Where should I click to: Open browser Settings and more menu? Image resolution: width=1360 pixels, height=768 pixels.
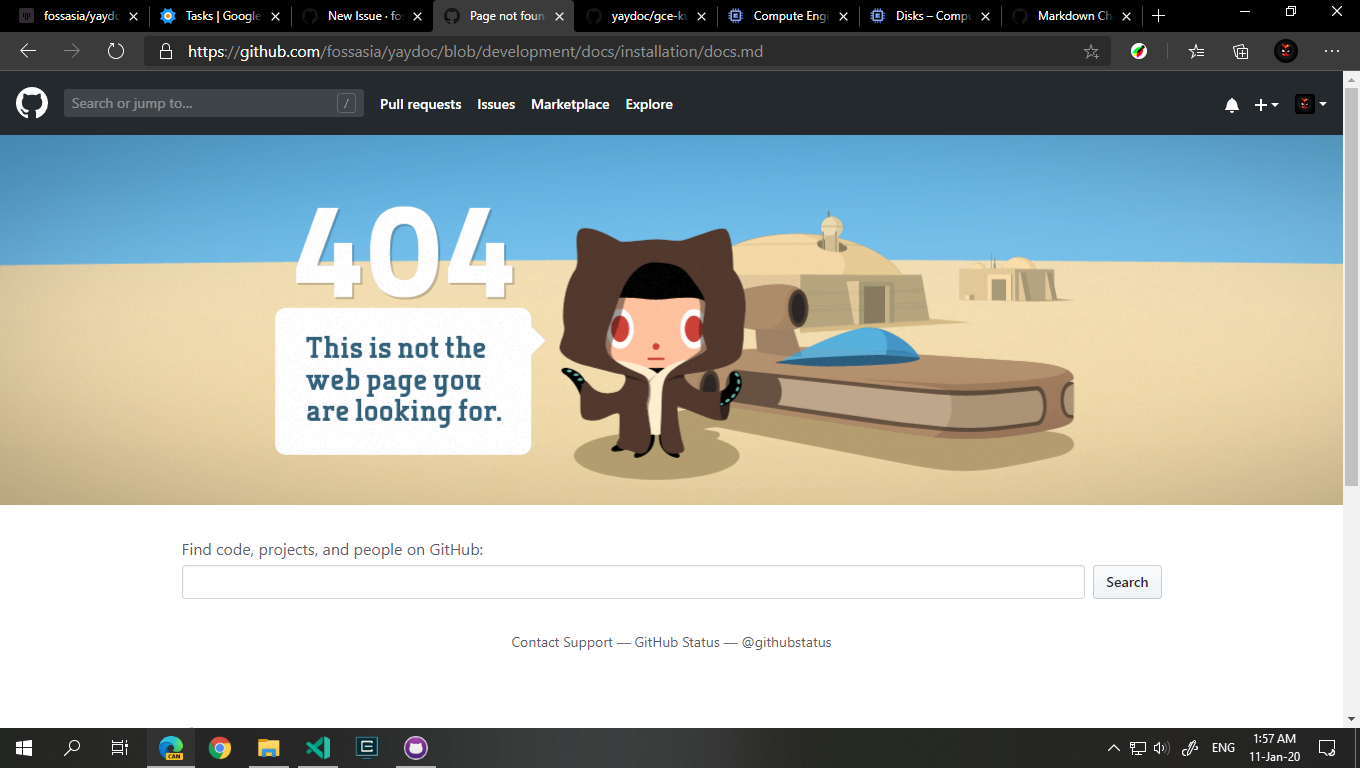(x=1331, y=51)
